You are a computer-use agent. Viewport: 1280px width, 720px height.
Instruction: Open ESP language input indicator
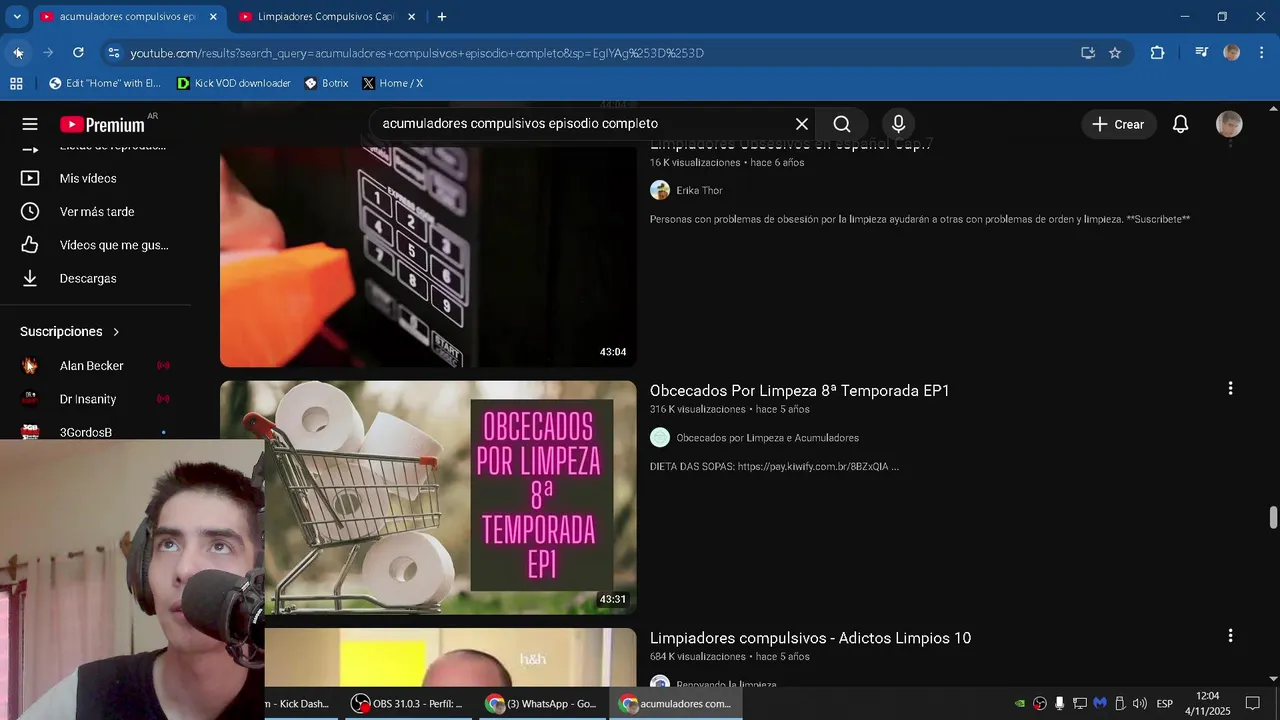point(1165,704)
